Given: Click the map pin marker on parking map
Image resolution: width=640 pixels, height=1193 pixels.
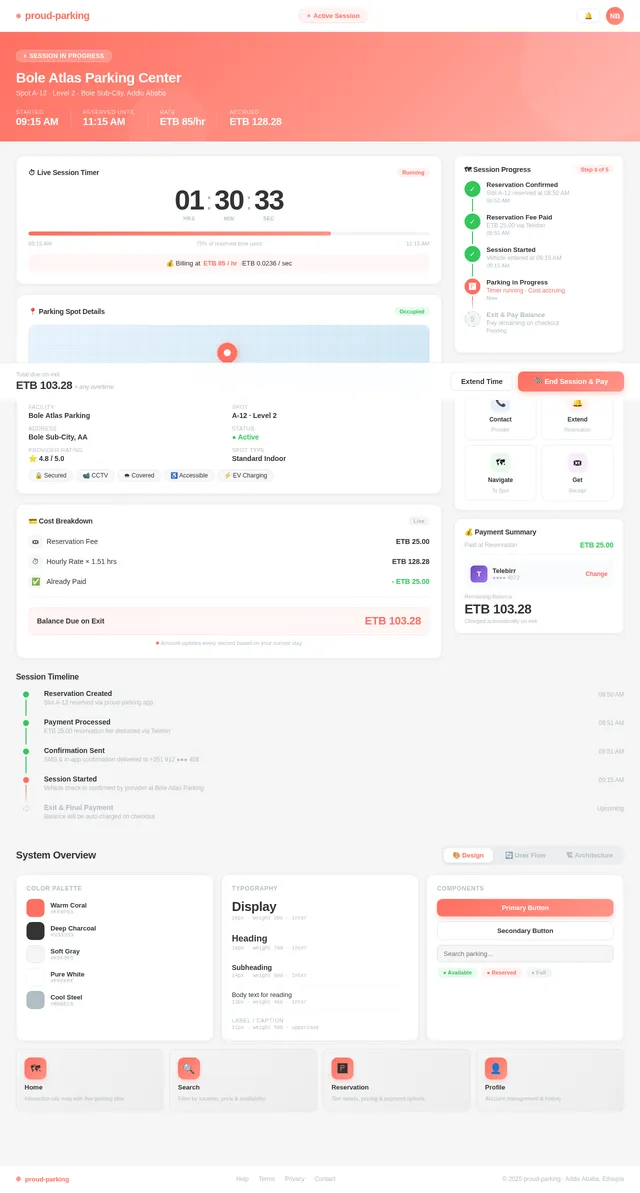Looking at the screenshot, I should click(x=227, y=352).
